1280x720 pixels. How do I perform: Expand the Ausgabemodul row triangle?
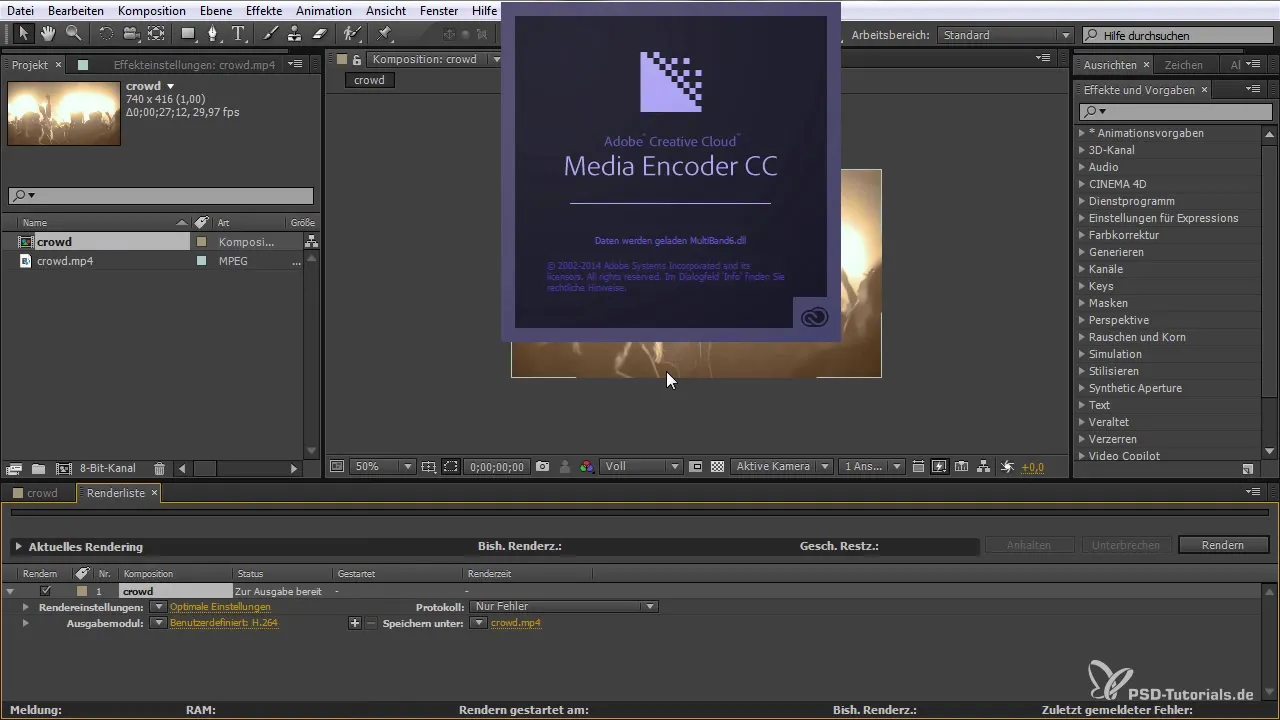(25, 623)
